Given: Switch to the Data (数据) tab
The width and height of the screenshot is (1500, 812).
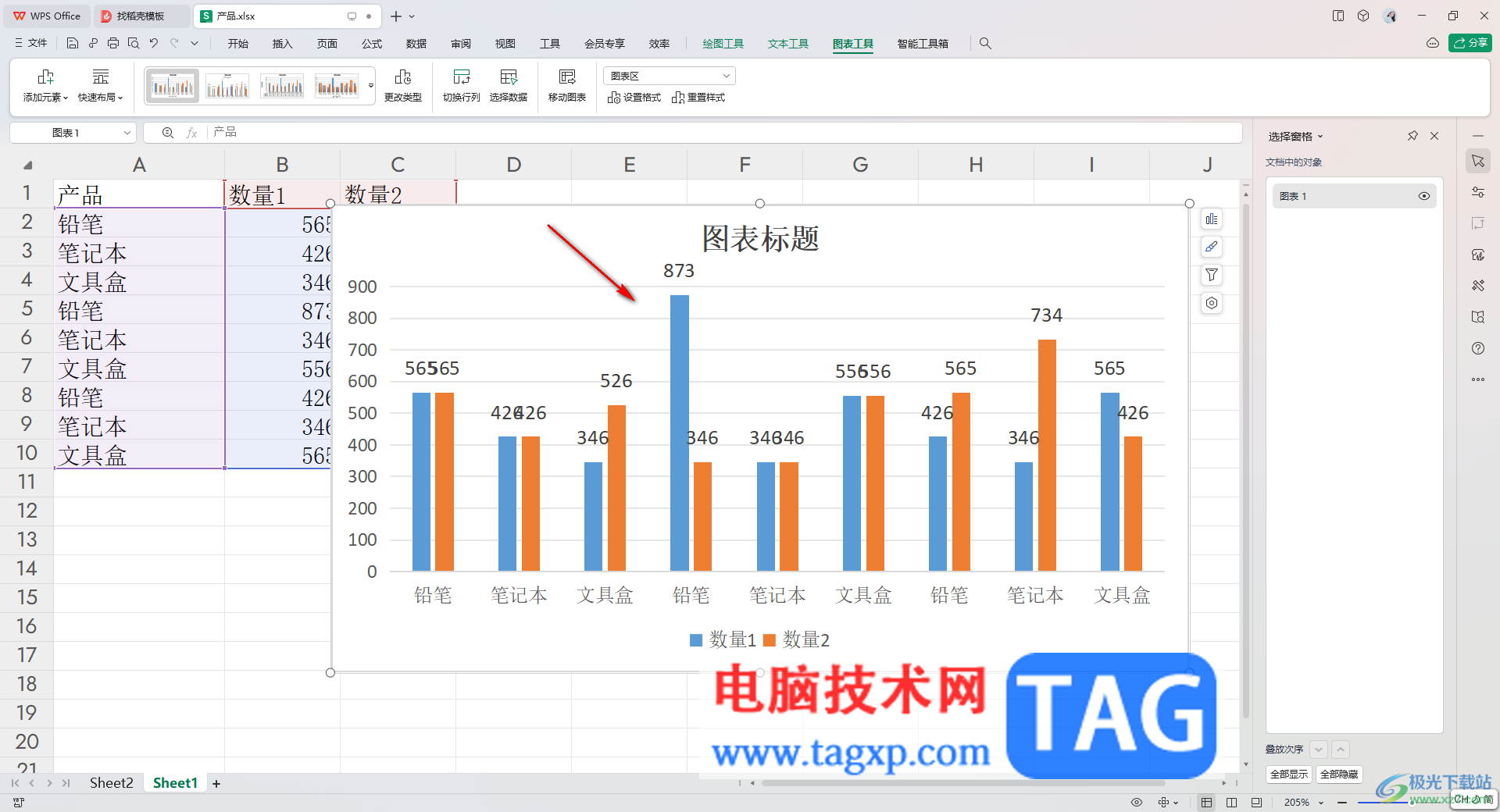Looking at the screenshot, I should pos(416,44).
